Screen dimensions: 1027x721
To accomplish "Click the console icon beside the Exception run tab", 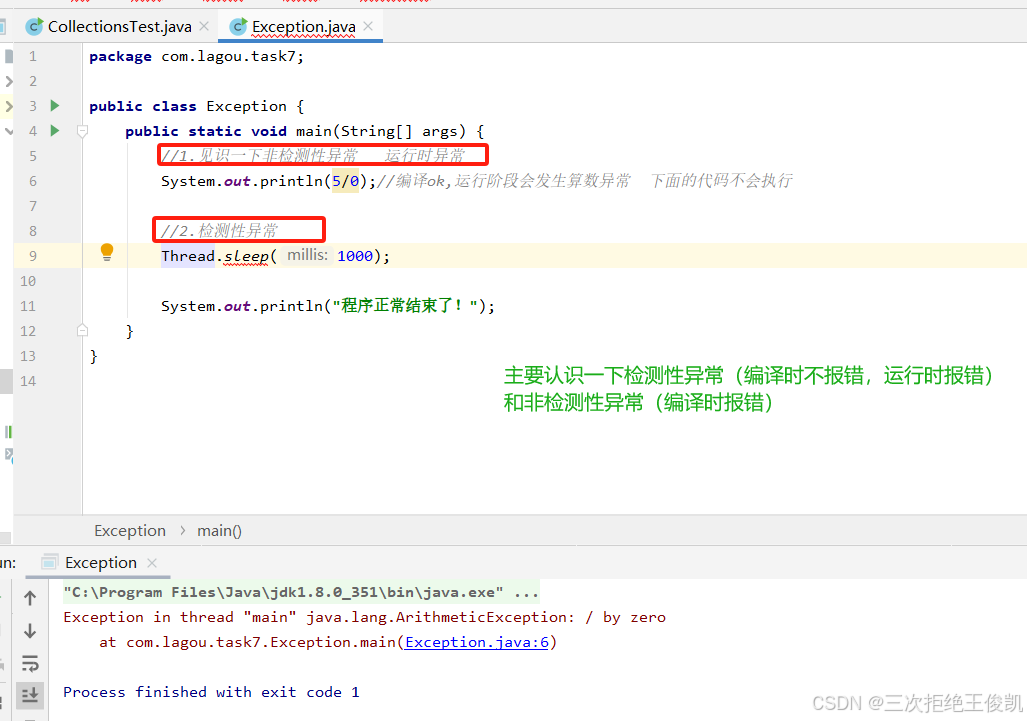I will 49,562.
